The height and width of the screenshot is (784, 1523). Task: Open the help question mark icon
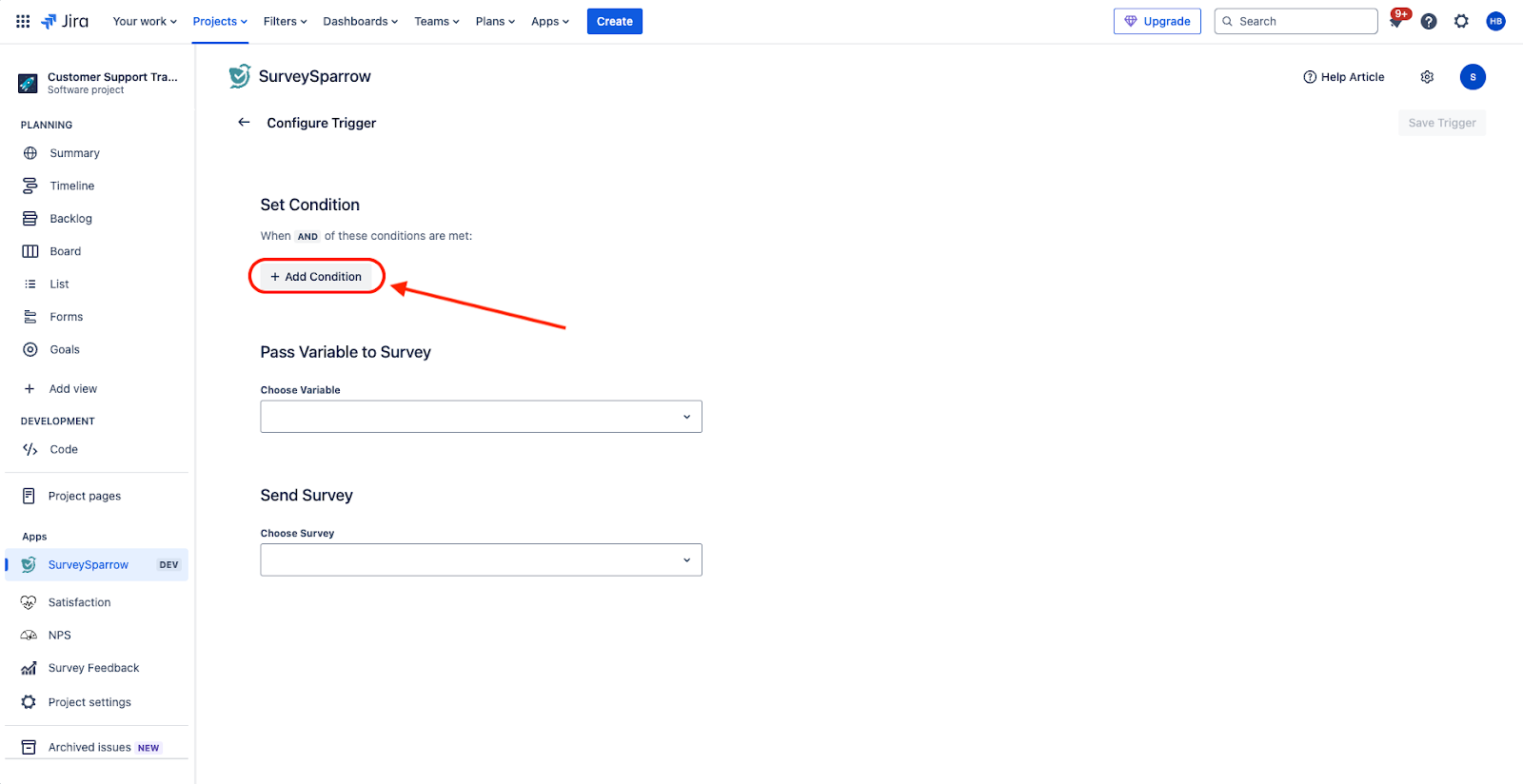(1429, 21)
